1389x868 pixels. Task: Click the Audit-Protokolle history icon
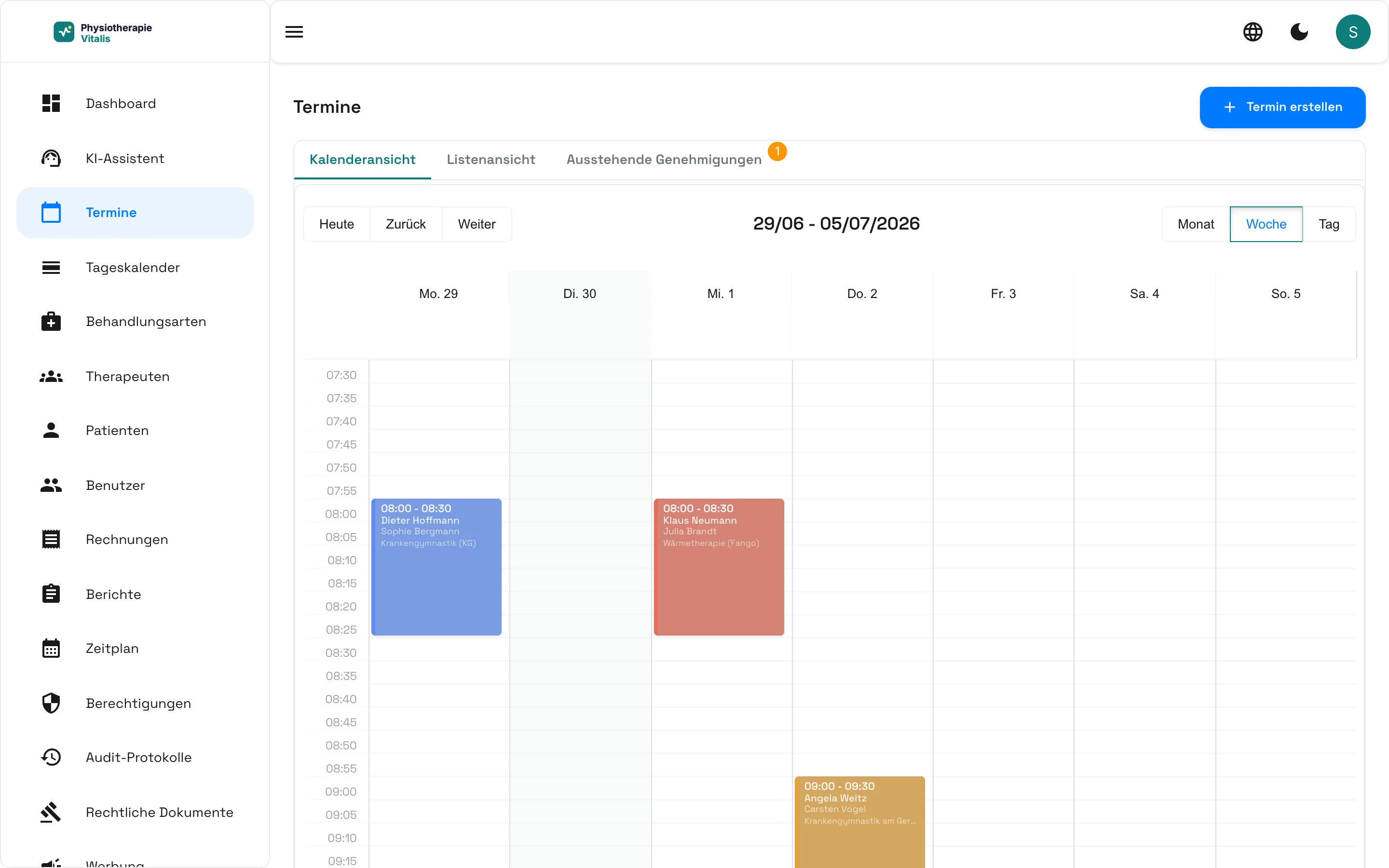[x=51, y=758]
